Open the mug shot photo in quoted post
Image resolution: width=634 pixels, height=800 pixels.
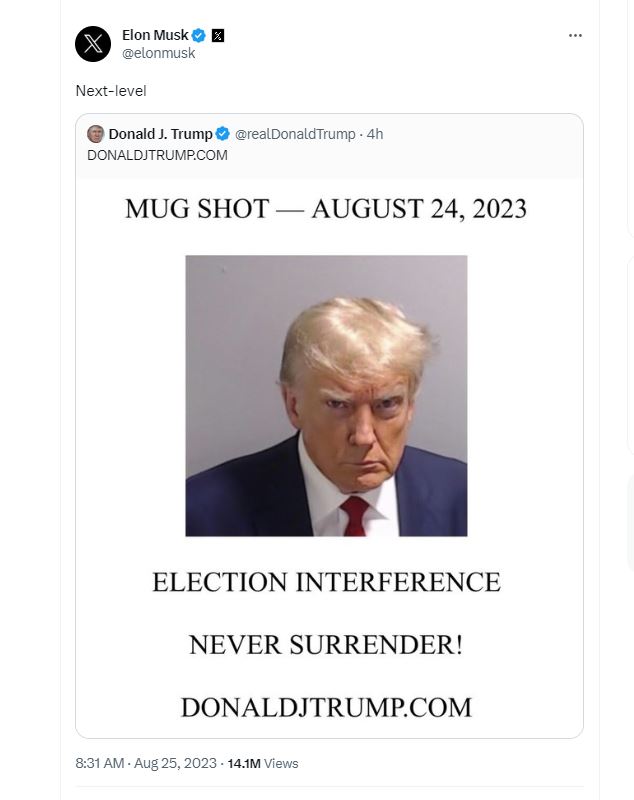tap(326, 395)
